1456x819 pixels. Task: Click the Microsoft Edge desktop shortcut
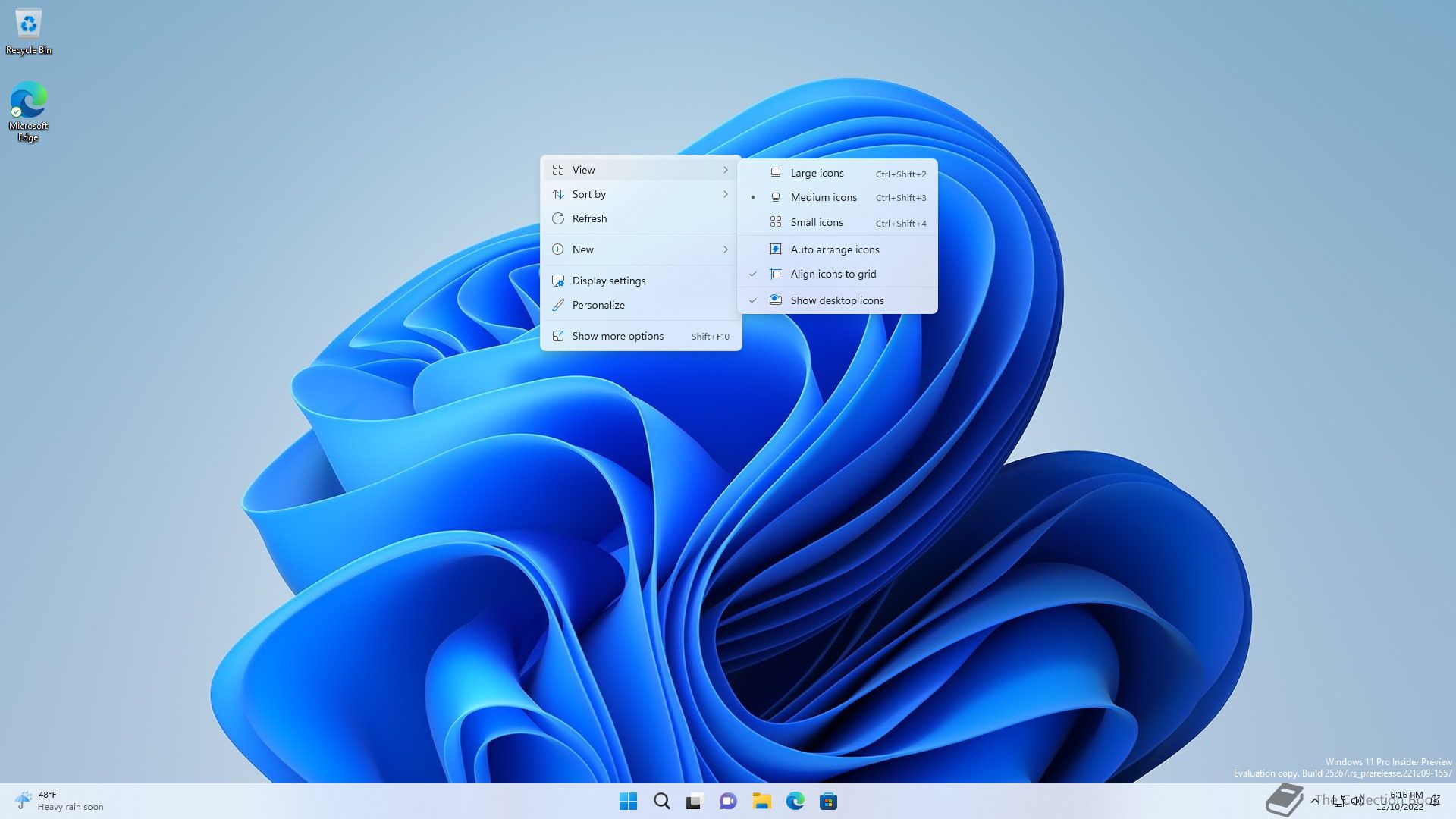(x=29, y=111)
